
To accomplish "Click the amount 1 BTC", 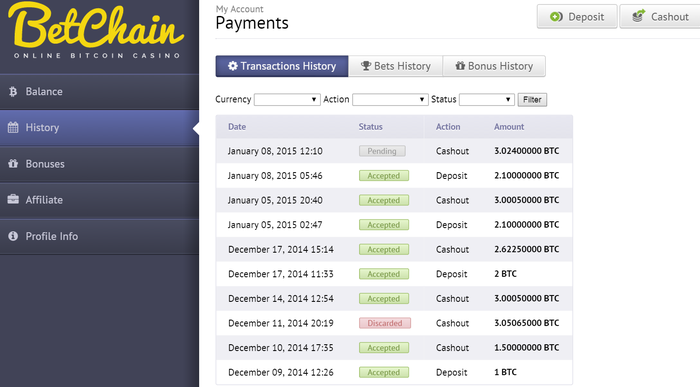I will 505,372.
